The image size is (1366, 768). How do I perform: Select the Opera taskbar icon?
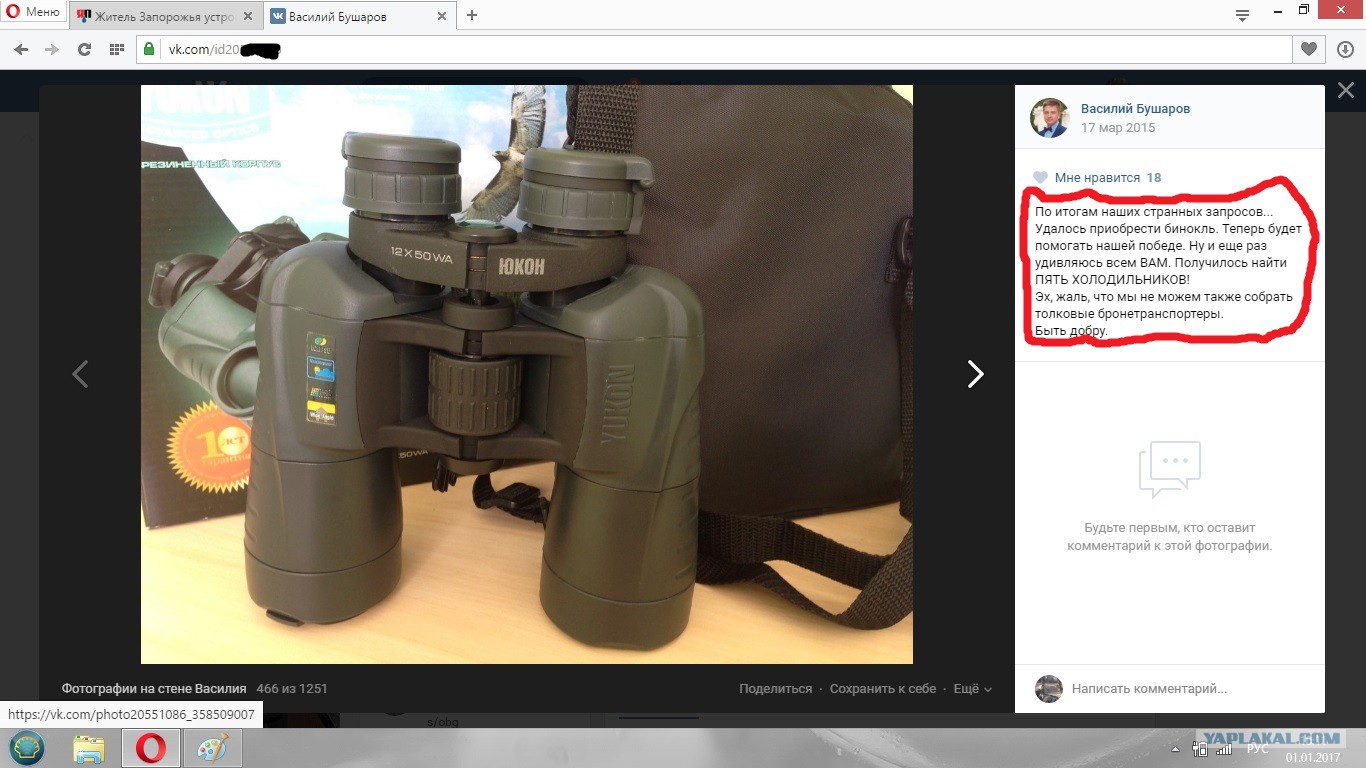[151, 748]
